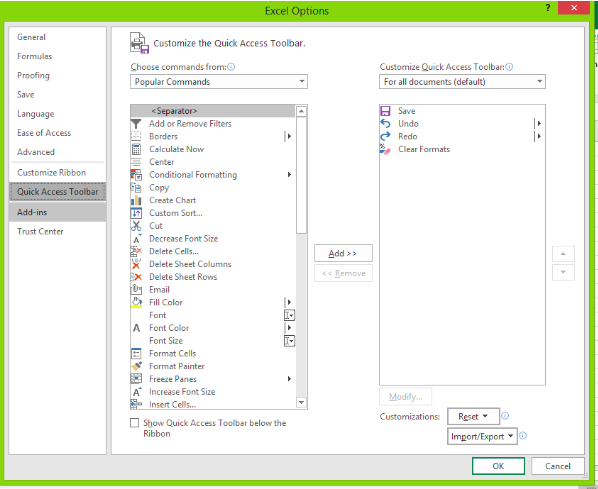Open the Trust Center category

[x=40, y=232]
